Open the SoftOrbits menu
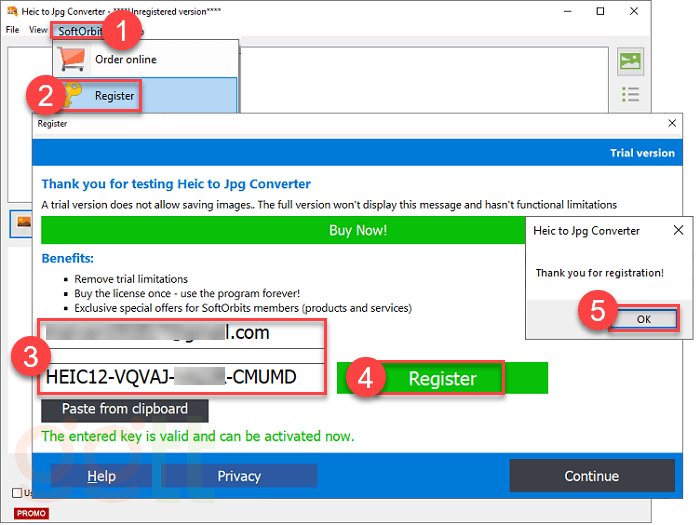Viewport: 700px width, 525px height. (80, 31)
